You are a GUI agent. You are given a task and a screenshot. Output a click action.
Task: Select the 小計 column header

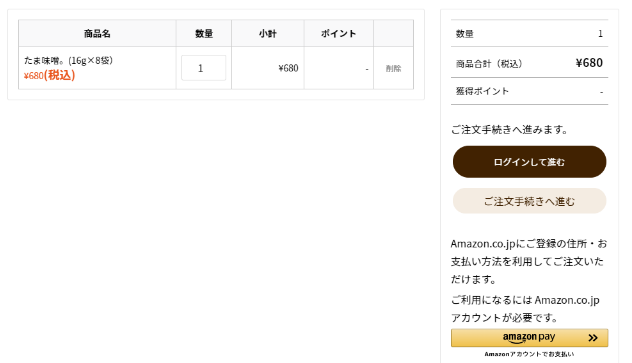click(268, 34)
